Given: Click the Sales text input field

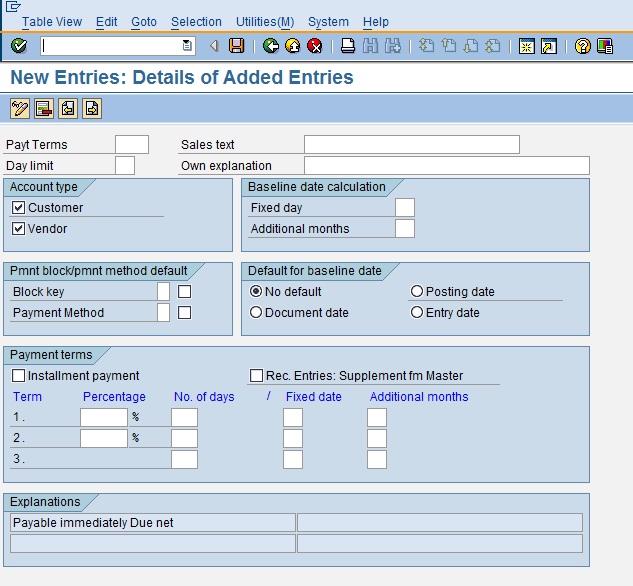Looking at the screenshot, I should point(411,145).
